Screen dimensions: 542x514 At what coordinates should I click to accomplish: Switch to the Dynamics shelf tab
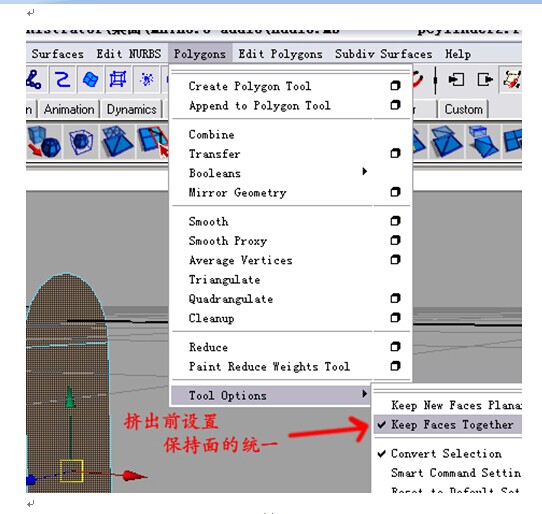pyautogui.click(x=131, y=110)
